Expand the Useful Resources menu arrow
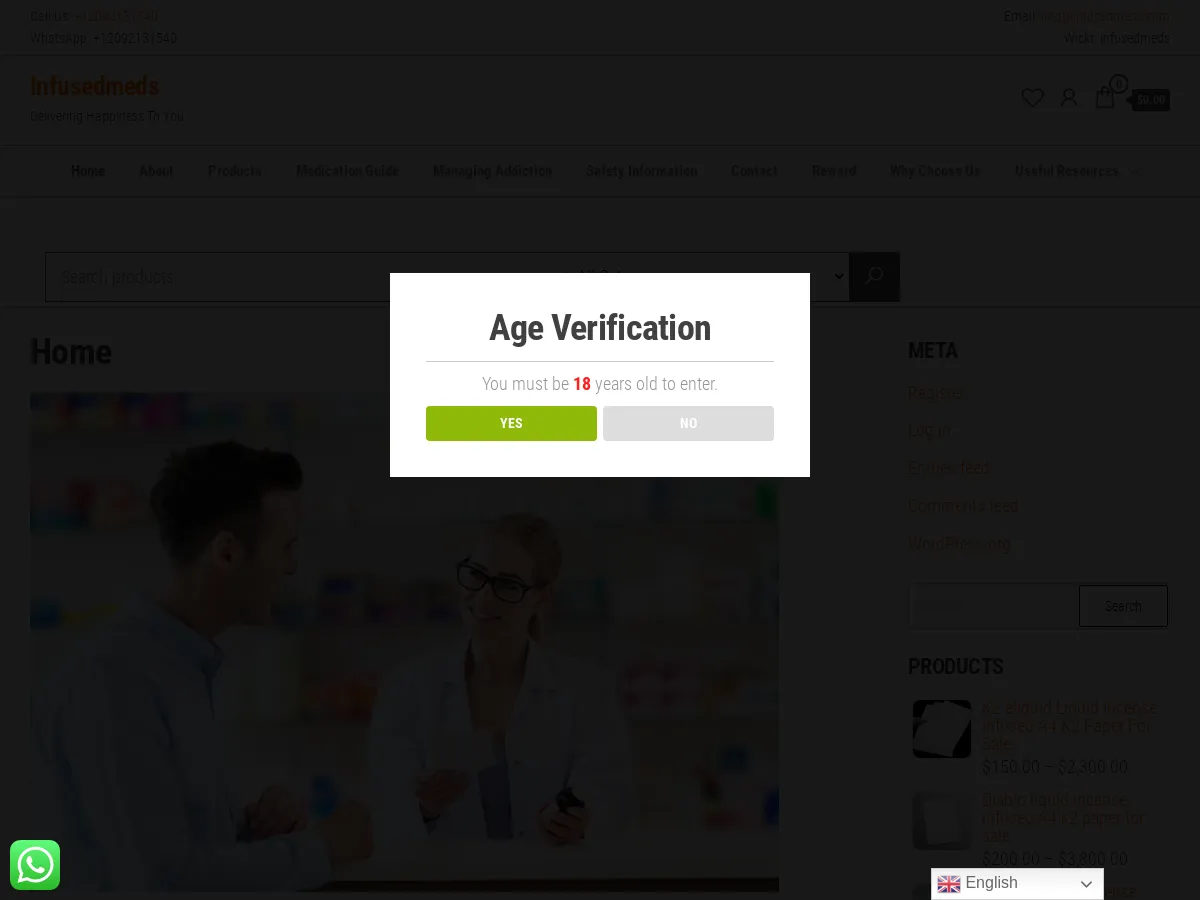Image resolution: width=1200 pixels, height=900 pixels. 1135,172
